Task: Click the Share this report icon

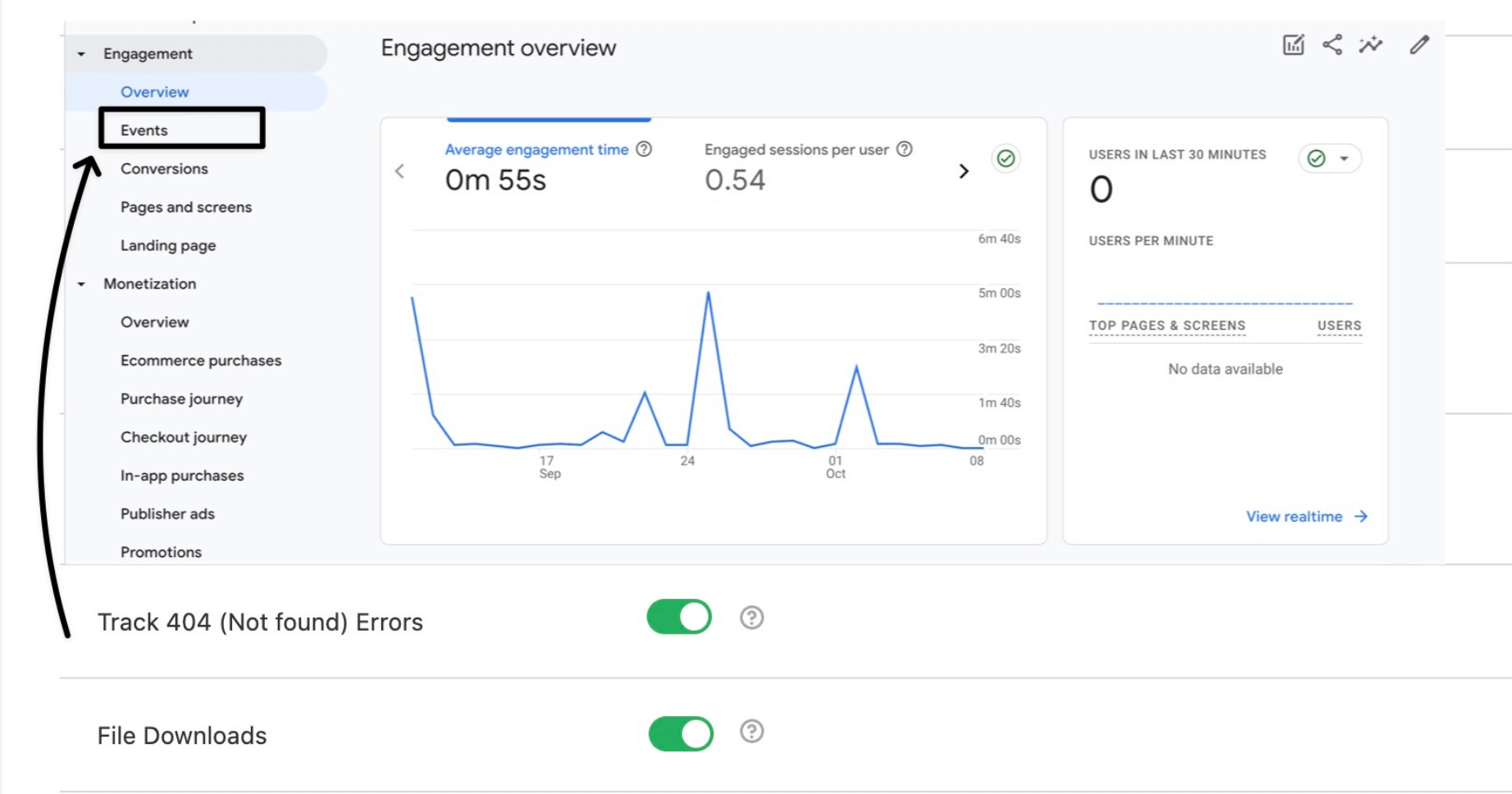Action: [x=1332, y=47]
